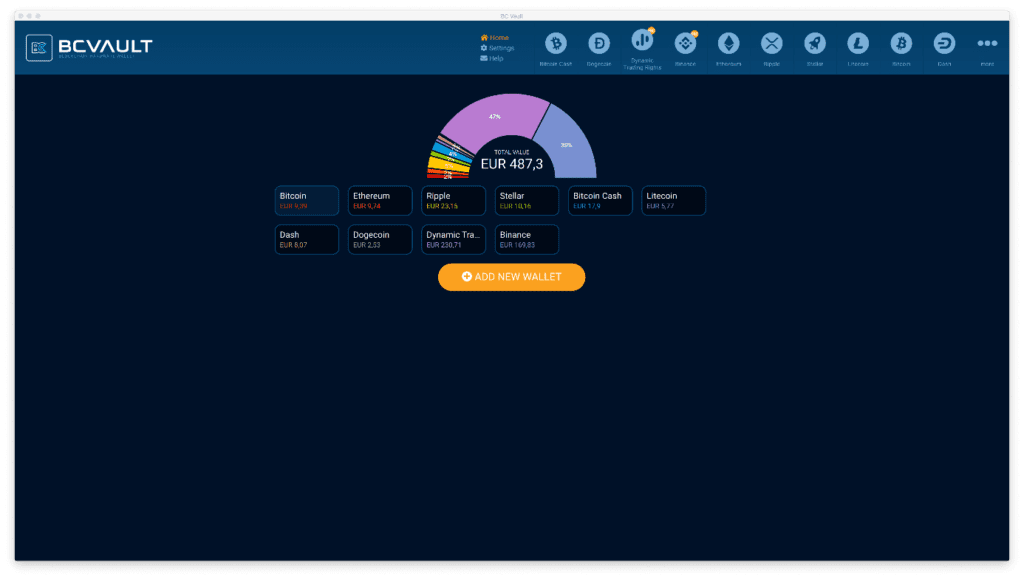This screenshot has width=1024, height=579.
Task: Open the Bitcoin icon in top bar
Action: (901, 44)
